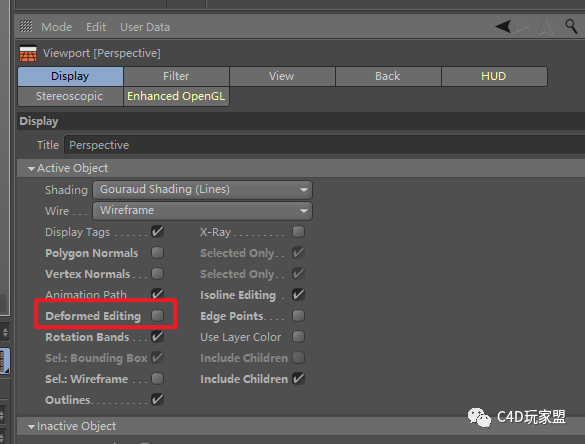Enable Deformed Editing checkbox

tap(157, 316)
